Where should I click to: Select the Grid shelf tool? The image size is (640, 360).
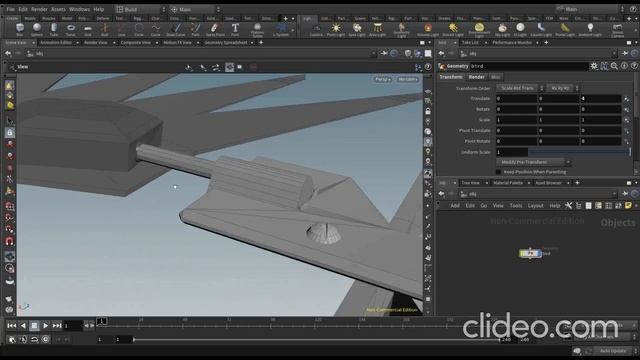88,29
